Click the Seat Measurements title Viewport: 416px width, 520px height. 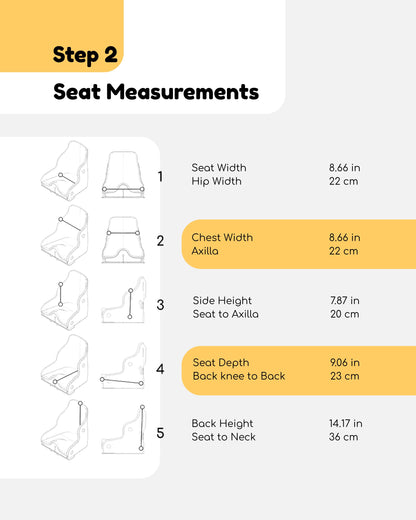coord(156,92)
